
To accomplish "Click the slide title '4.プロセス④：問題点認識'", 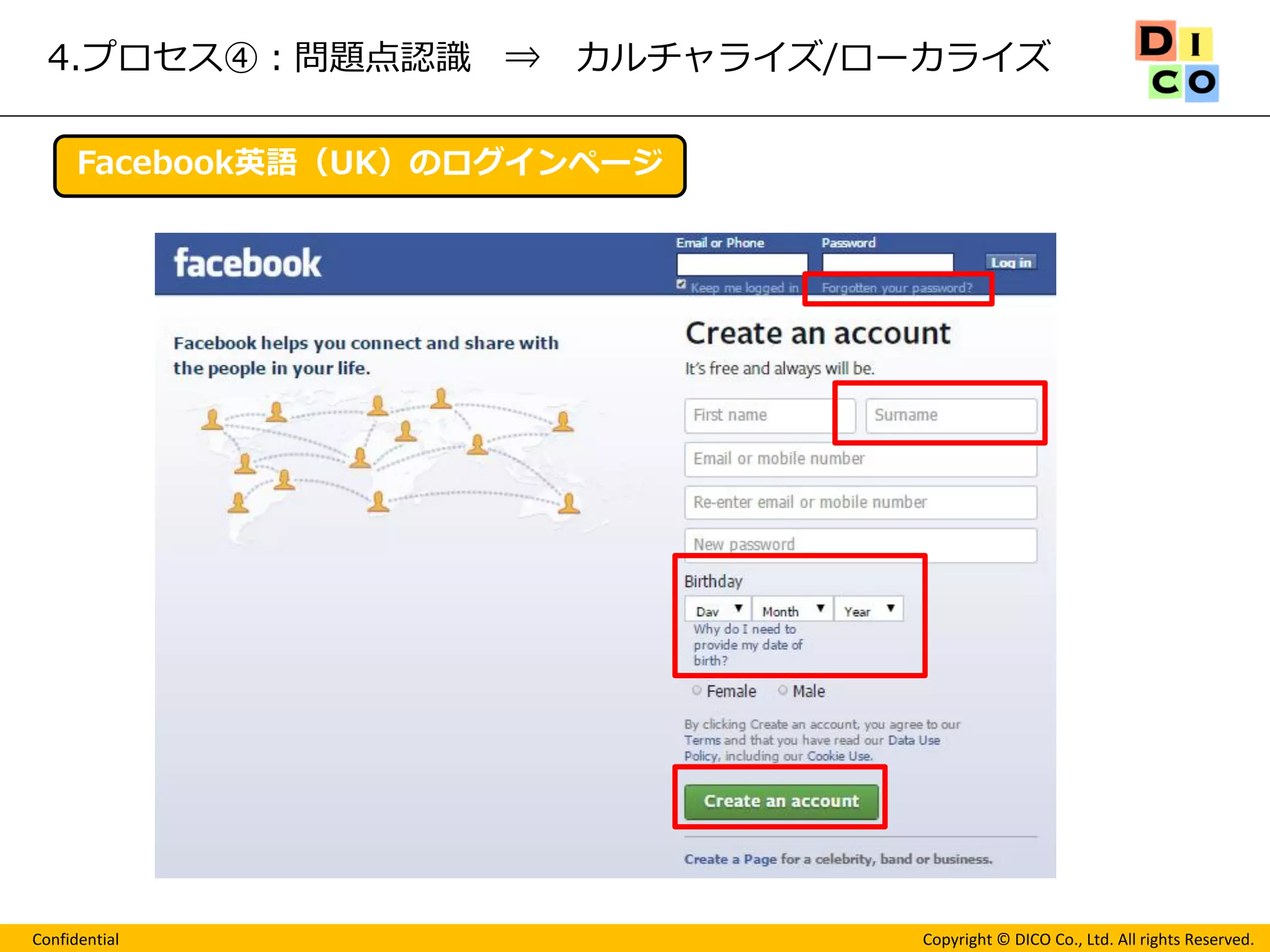I will [x=260, y=58].
